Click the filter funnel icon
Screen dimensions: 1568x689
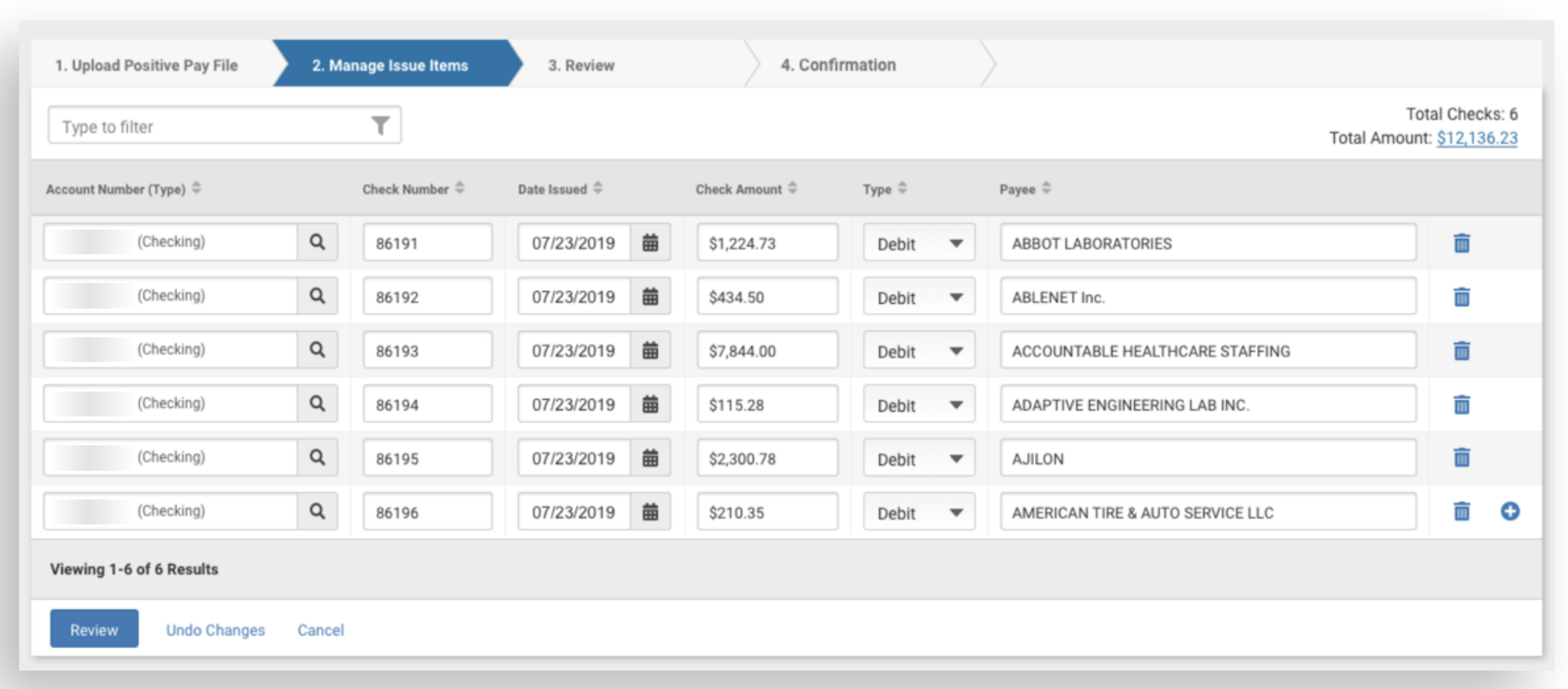click(x=380, y=125)
